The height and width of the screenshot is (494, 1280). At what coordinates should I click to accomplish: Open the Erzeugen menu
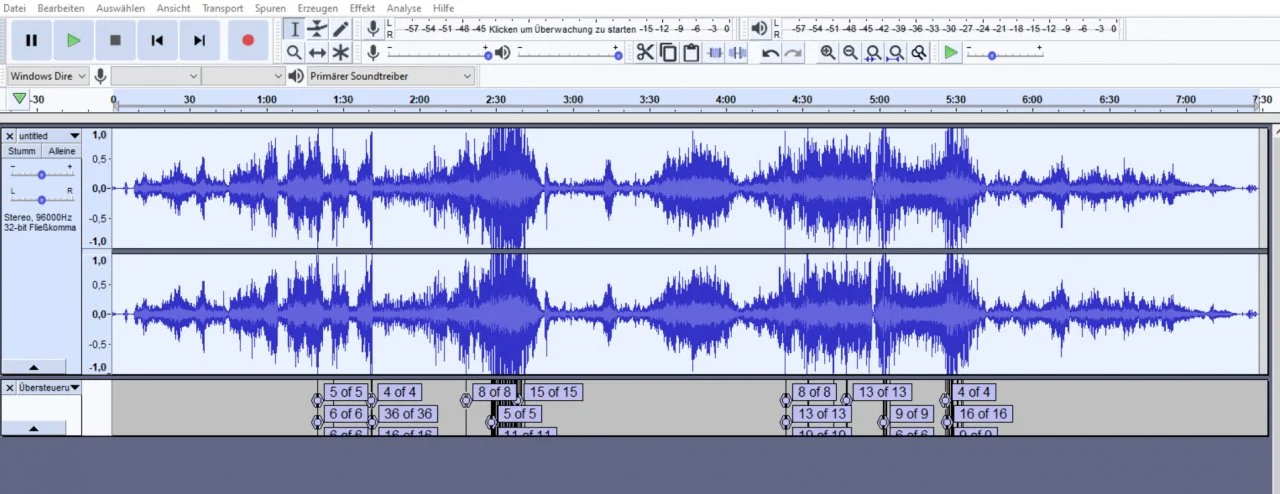(x=317, y=8)
